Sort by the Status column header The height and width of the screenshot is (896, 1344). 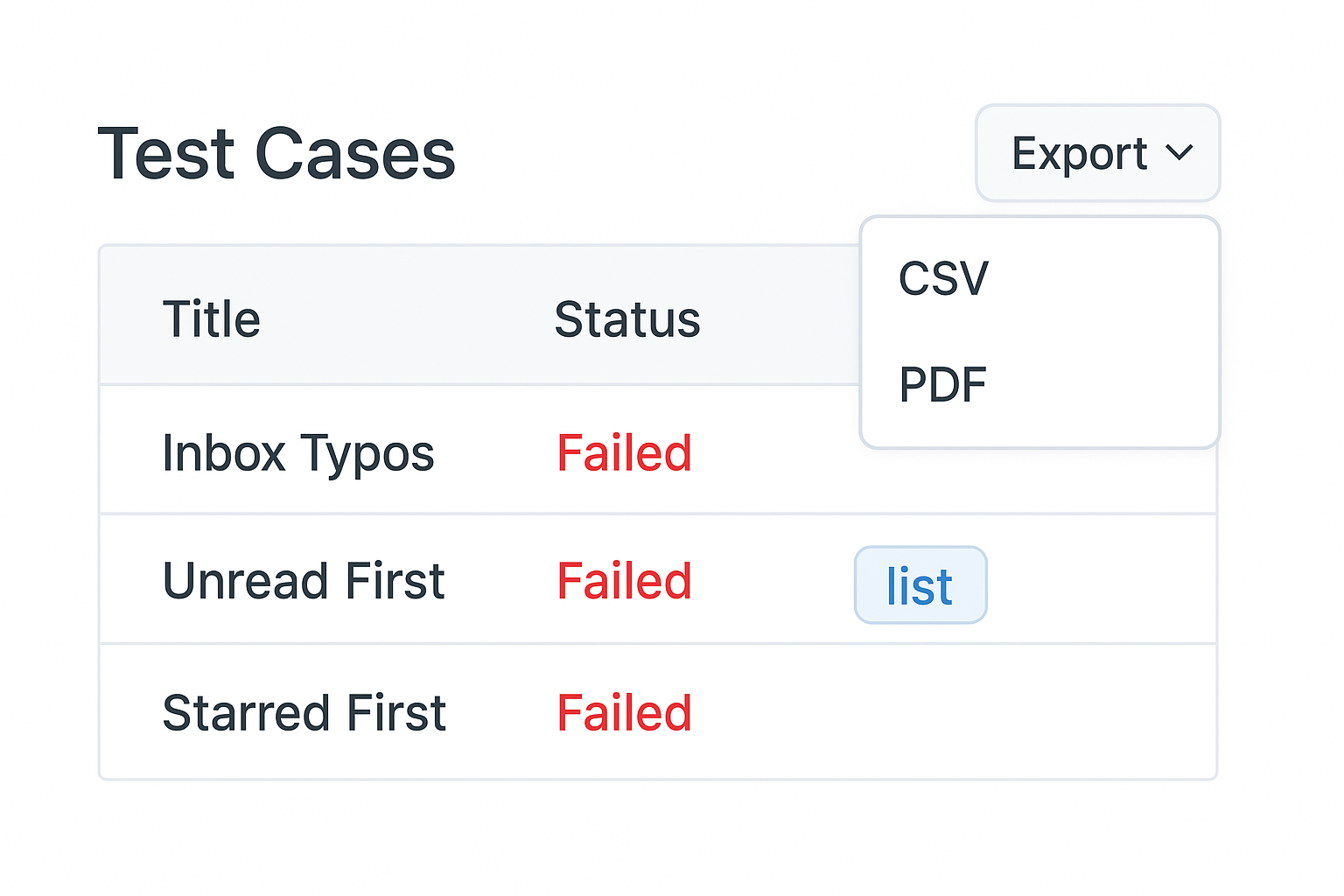click(x=626, y=319)
